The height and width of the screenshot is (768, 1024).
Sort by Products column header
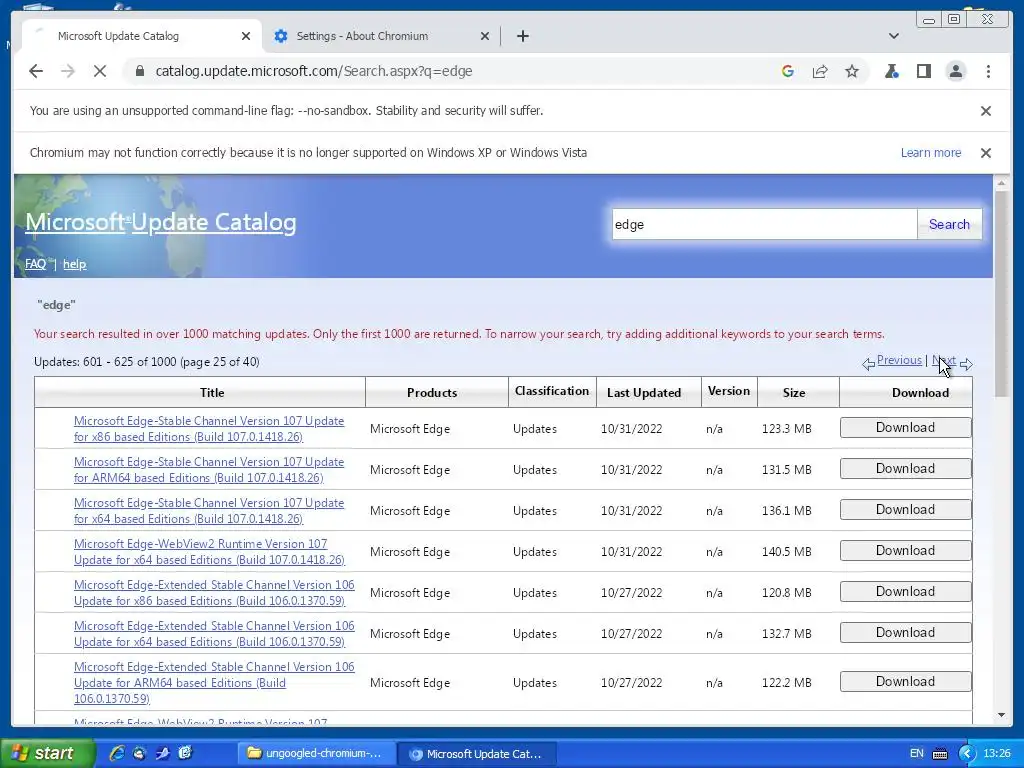[432, 392]
